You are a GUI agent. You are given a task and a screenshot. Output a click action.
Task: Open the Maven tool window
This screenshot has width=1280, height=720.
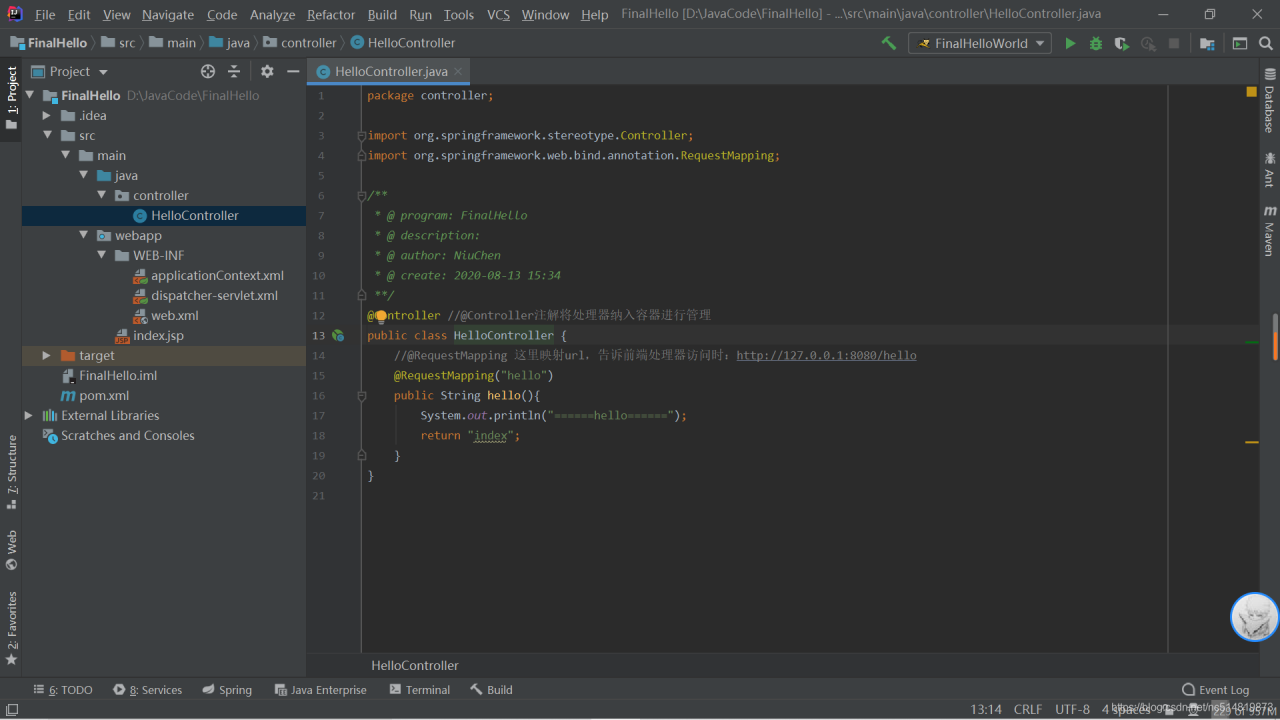[x=1269, y=230]
